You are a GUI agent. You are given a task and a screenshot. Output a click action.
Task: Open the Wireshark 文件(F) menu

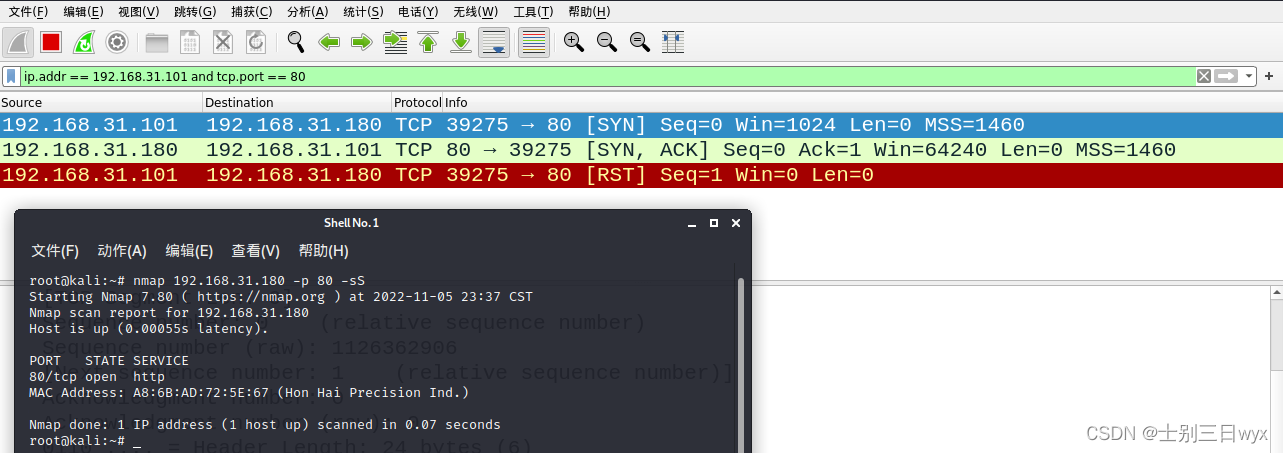pyautogui.click(x=28, y=12)
